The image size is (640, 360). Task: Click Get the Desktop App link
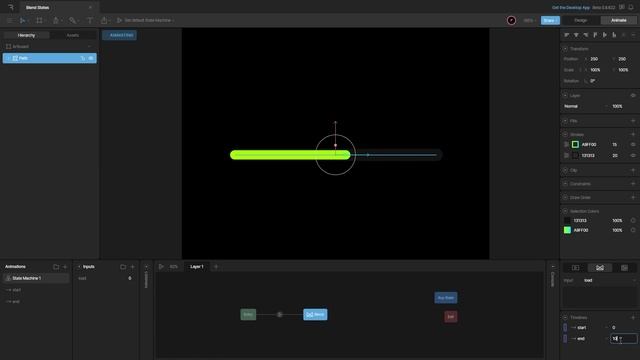pyautogui.click(x=571, y=7)
